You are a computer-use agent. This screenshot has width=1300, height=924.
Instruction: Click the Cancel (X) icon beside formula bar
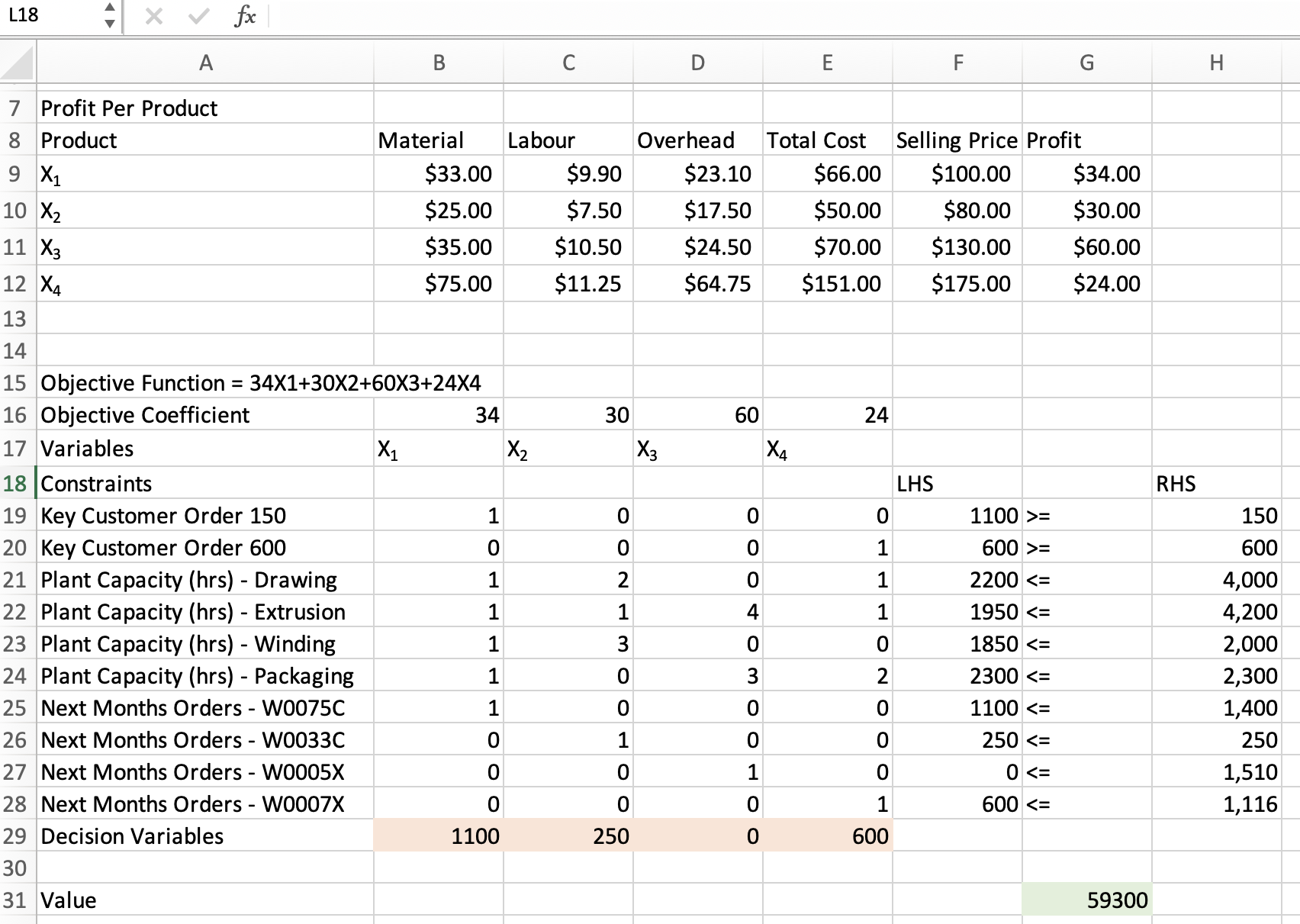coord(152,17)
